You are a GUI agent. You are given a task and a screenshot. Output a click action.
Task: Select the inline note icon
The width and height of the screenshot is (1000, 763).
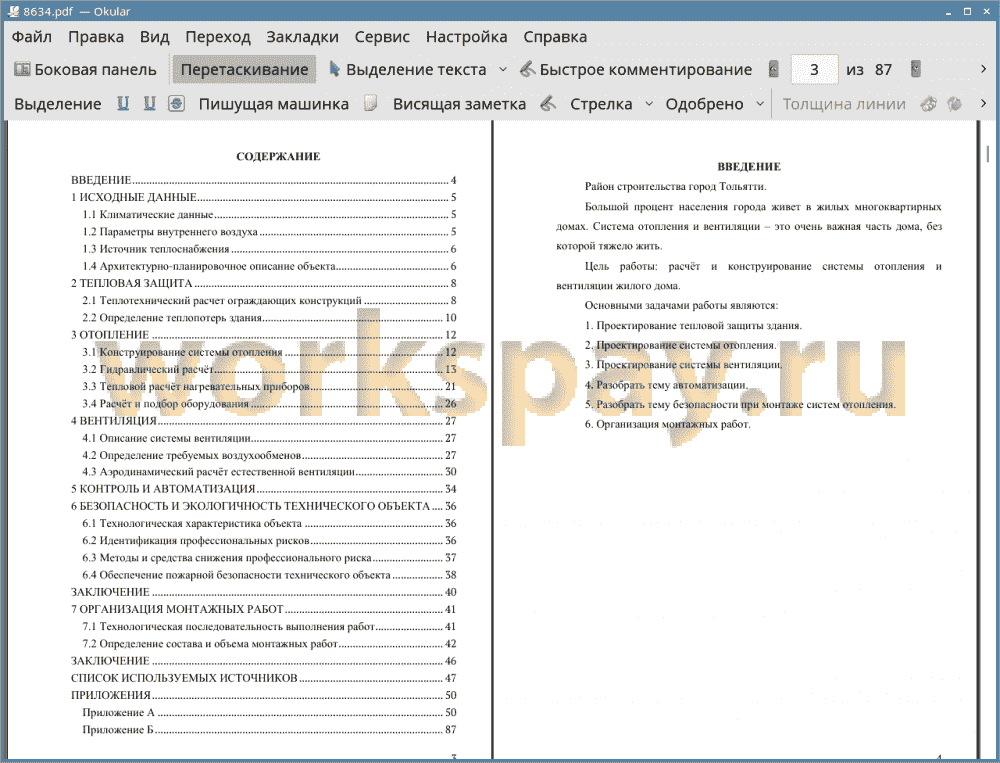pos(371,104)
